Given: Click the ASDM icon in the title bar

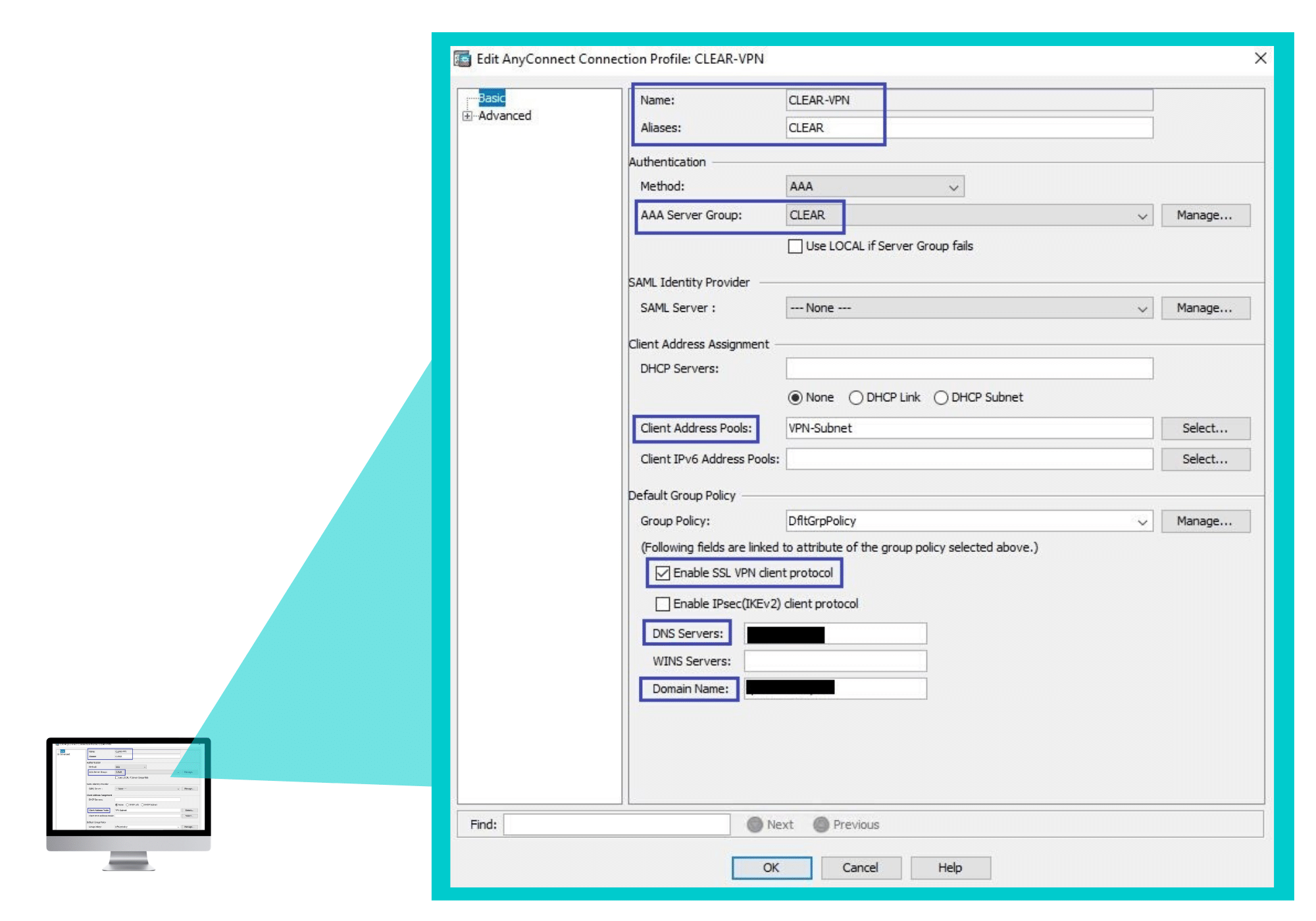Looking at the screenshot, I should 463,59.
